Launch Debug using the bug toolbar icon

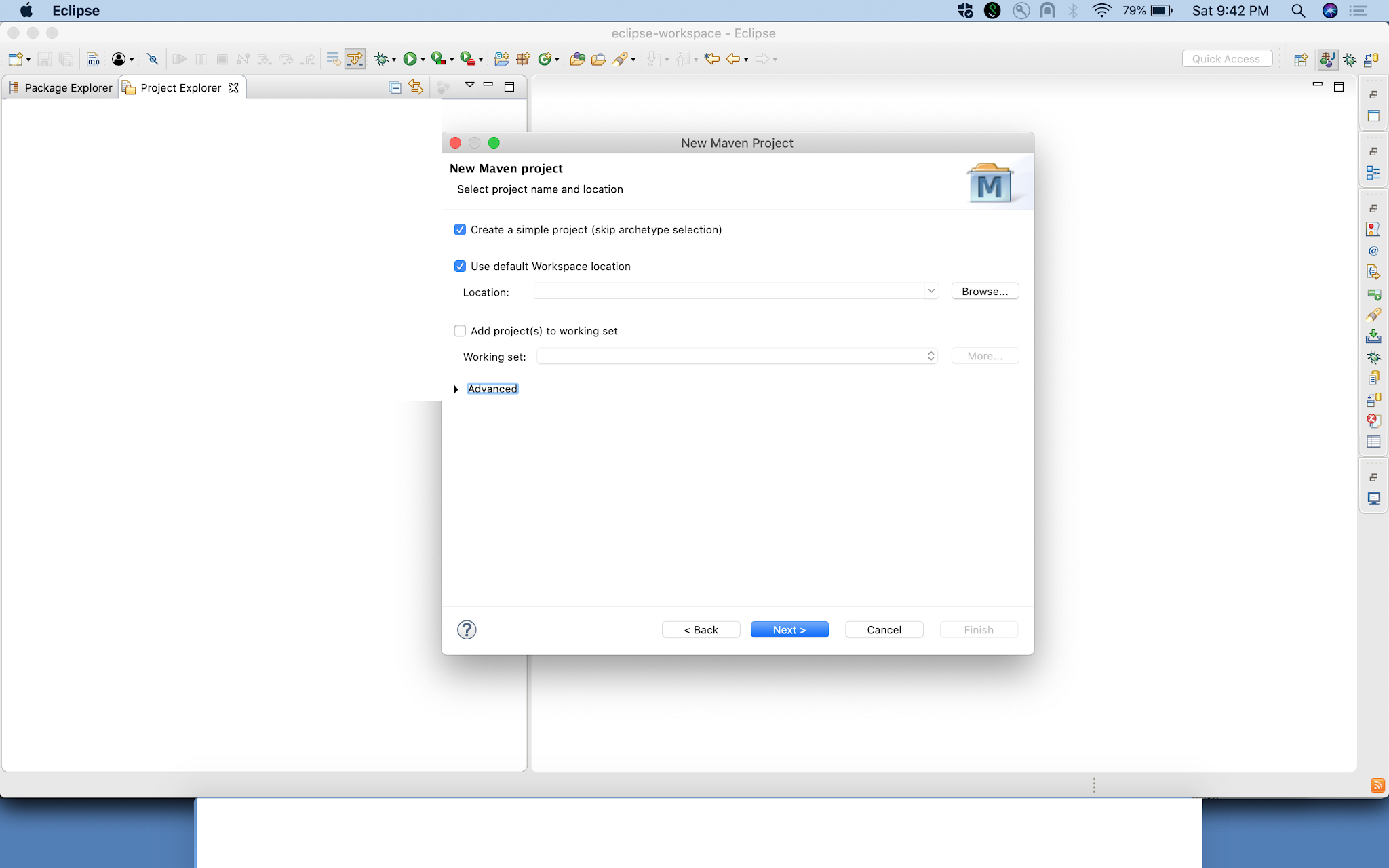380,59
